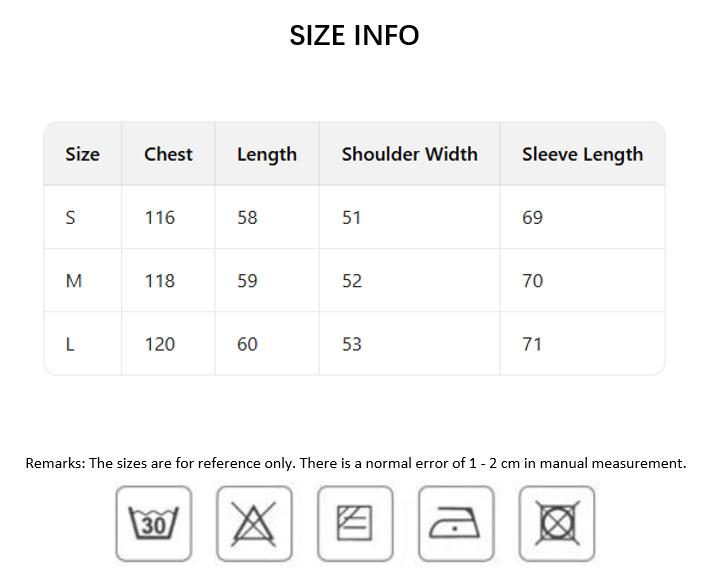This screenshot has width=716, height=575.
Task: Select the Length column header
Action: pos(267,154)
